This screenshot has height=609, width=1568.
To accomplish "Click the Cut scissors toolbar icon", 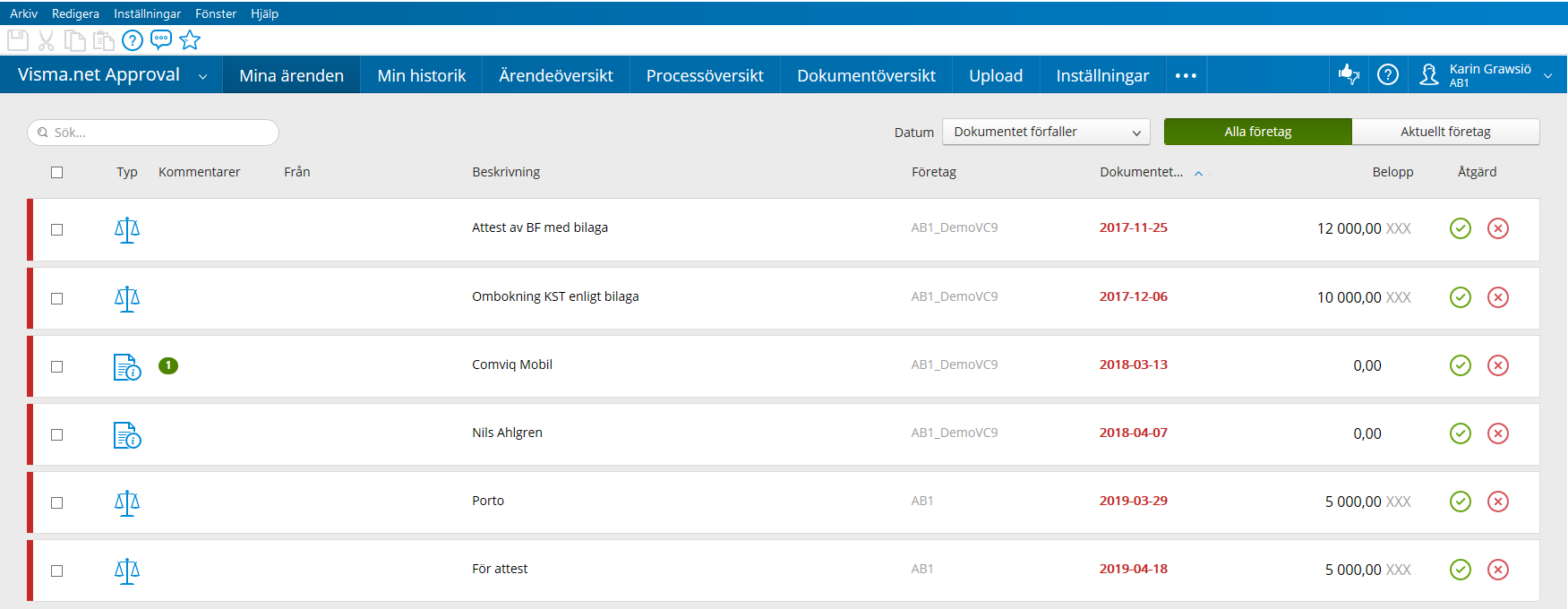I will point(47,40).
